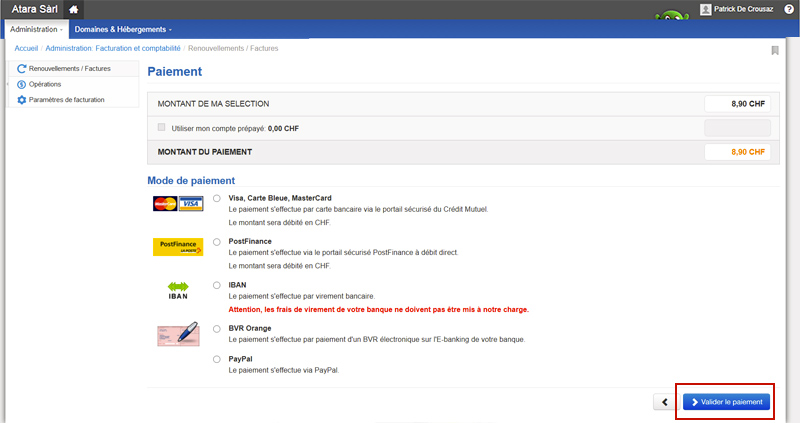
Task: Click the green monster mascot icon
Action: click(x=671, y=17)
